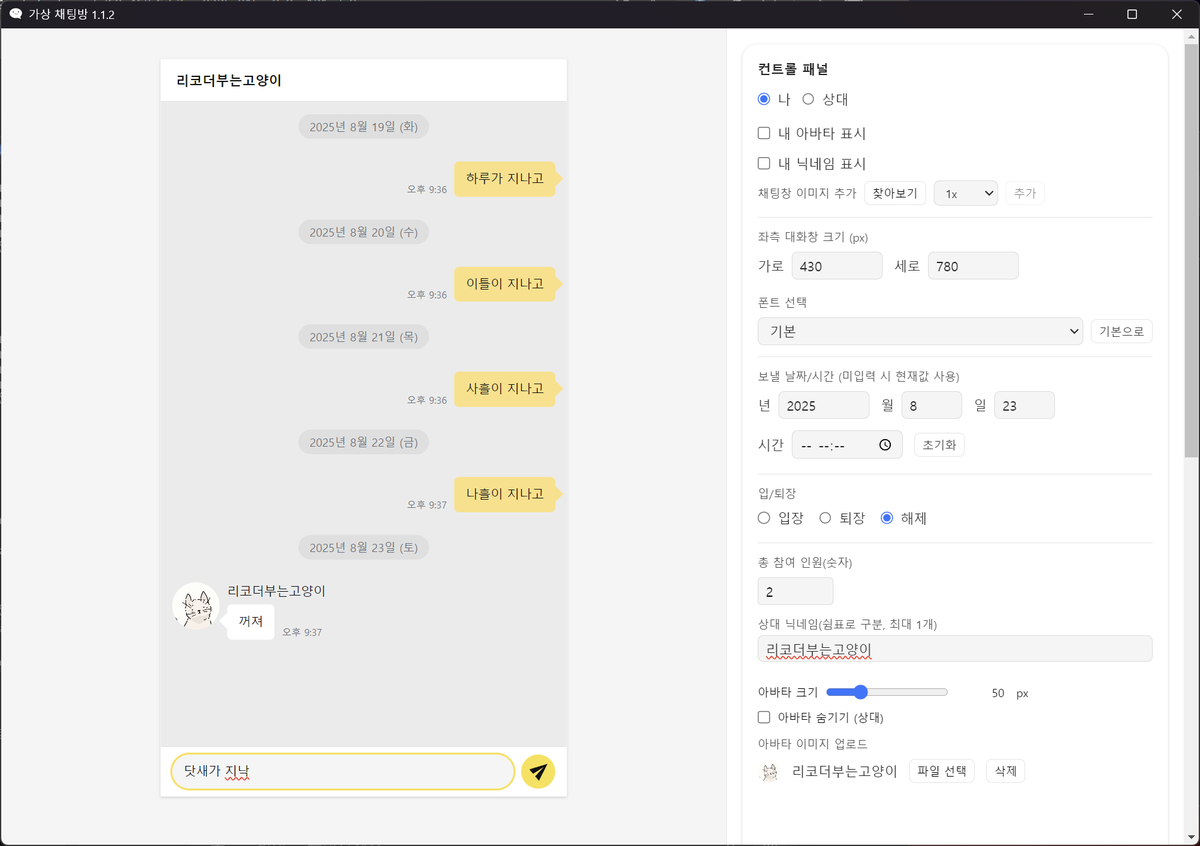
Task: Click the 나흘이 지나고 message bubble
Action: coord(505,494)
